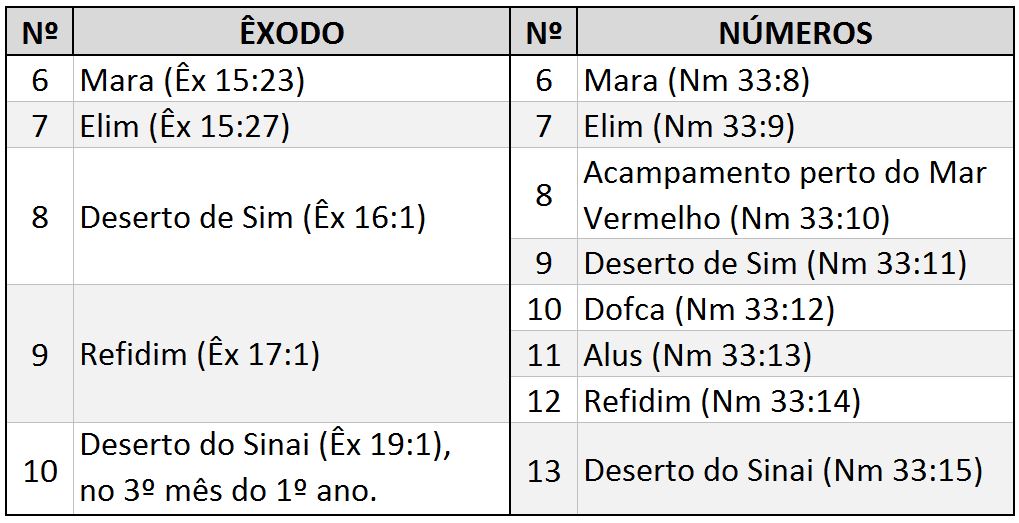Click the Deserto do Sinai (Nm 33:15) cell
This screenshot has width=1019, height=523.
pos(783,470)
